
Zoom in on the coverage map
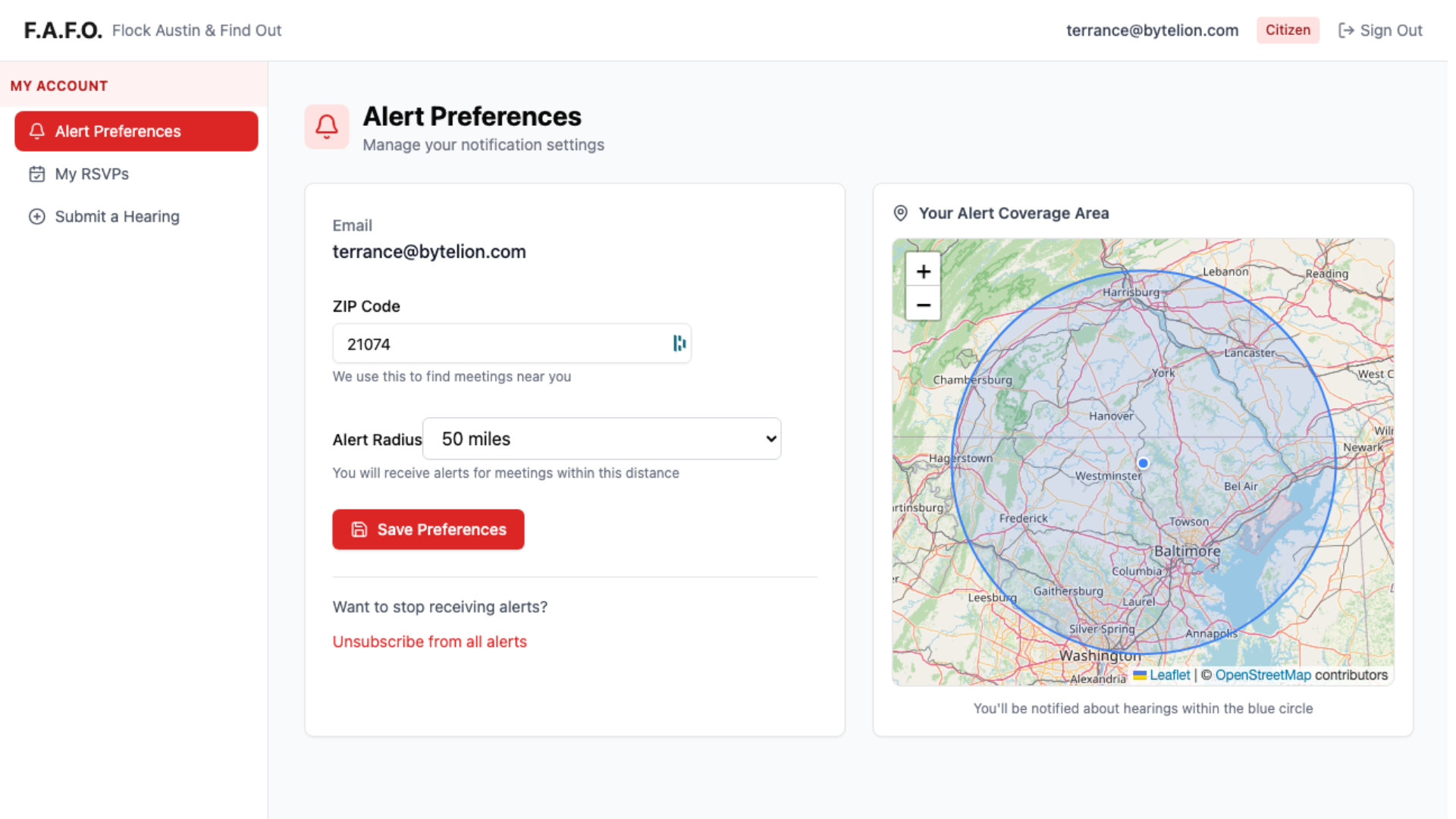point(923,271)
